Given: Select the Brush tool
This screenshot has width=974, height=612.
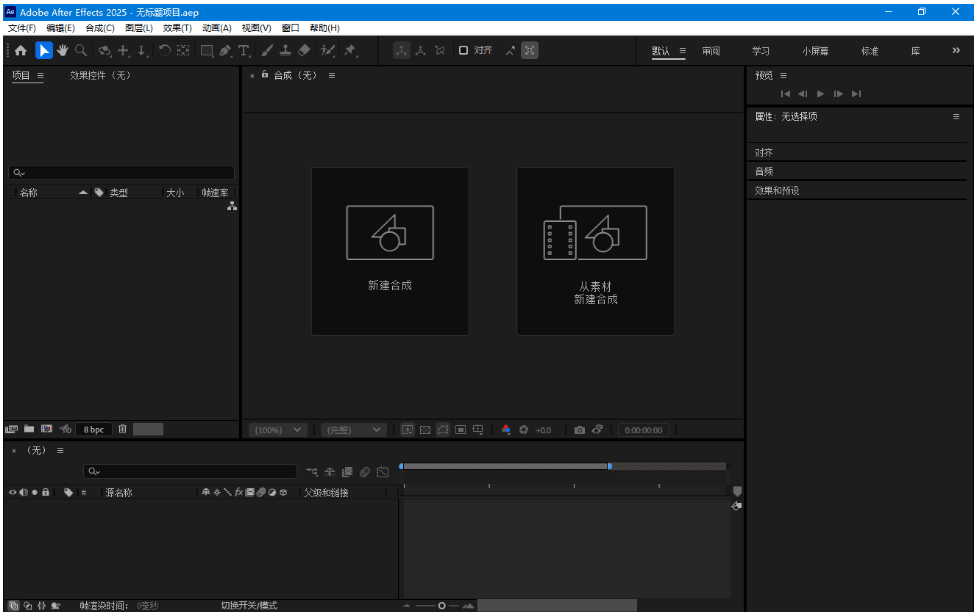Looking at the screenshot, I should (x=267, y=51).
